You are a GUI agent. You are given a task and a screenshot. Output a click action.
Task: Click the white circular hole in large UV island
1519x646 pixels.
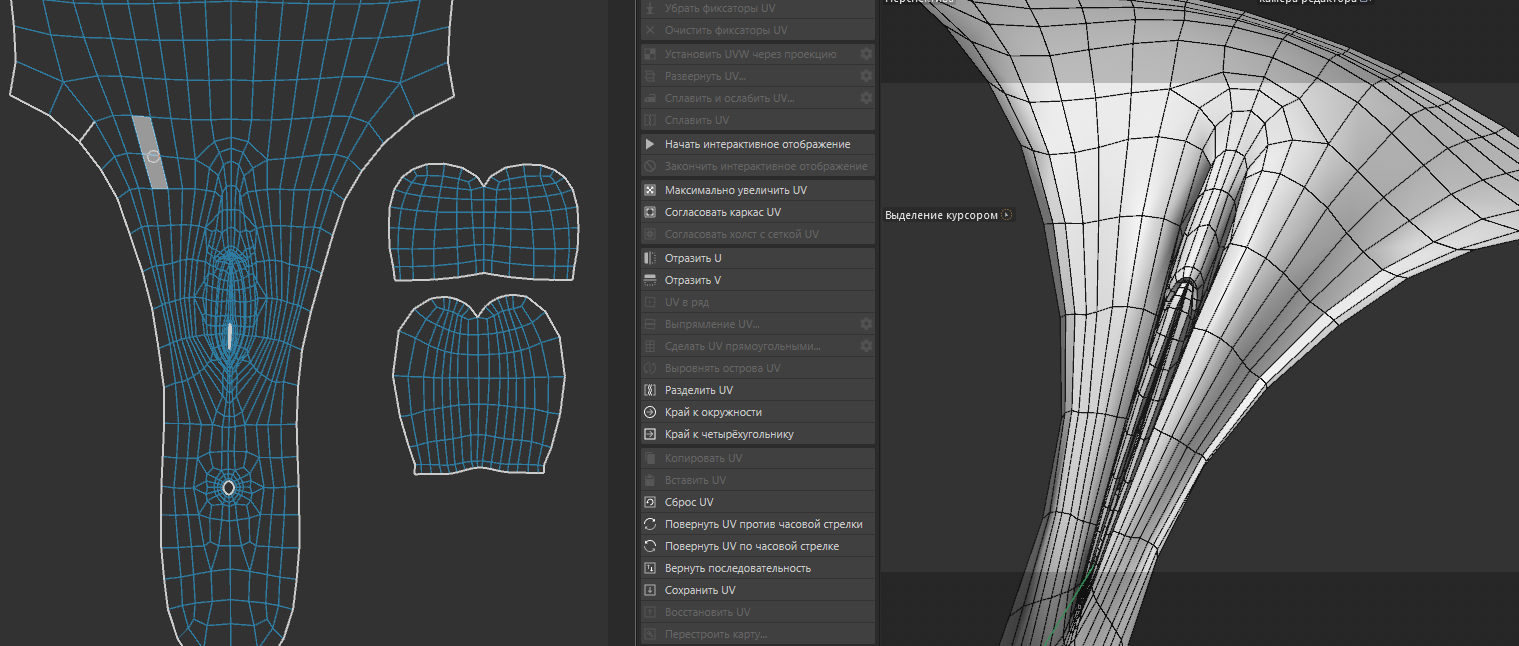[x=228, y=487]
